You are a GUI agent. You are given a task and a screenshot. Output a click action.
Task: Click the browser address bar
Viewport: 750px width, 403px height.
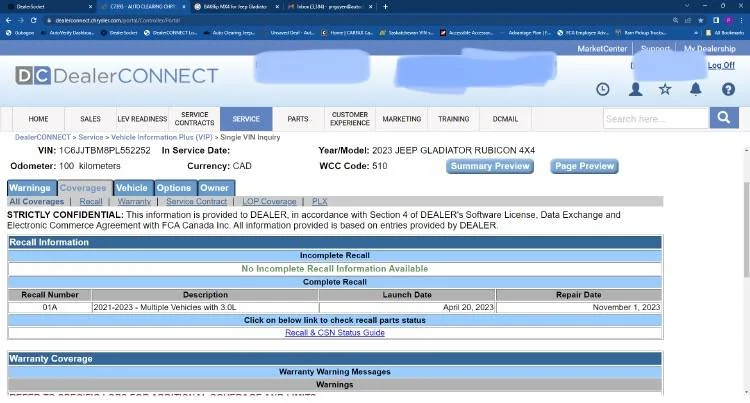click(x=354, y=21)
